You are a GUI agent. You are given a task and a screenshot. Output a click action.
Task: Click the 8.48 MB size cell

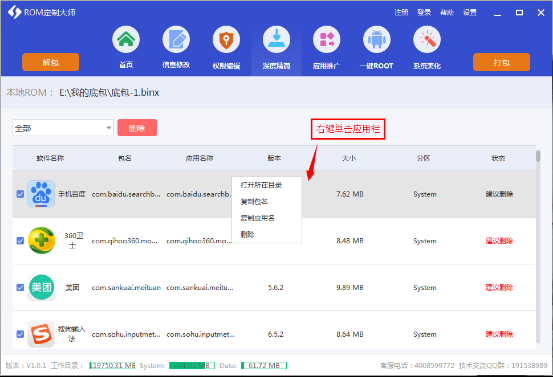(x=350, y=241)
